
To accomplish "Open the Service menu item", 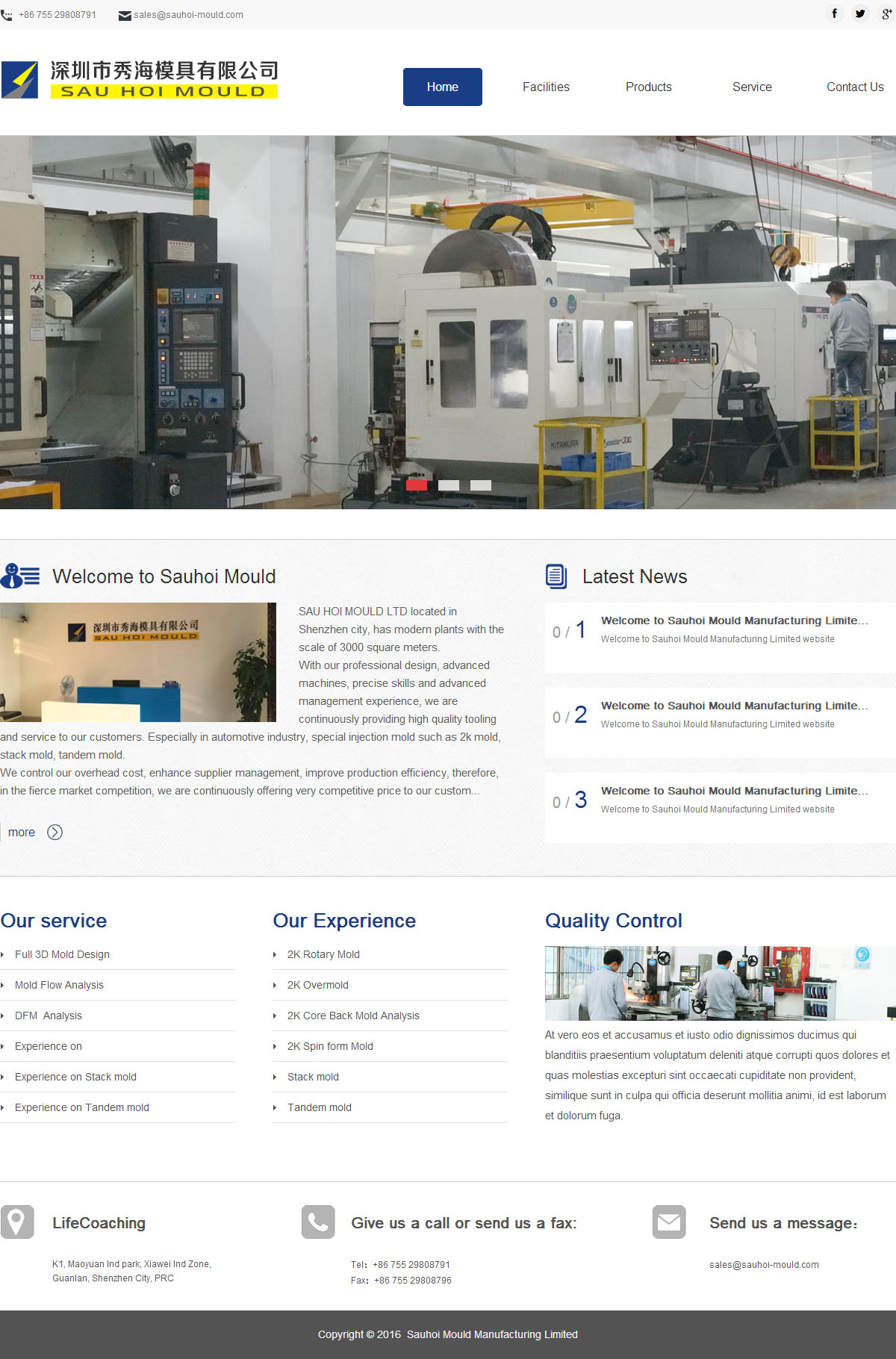I will [x=752, y=87].
